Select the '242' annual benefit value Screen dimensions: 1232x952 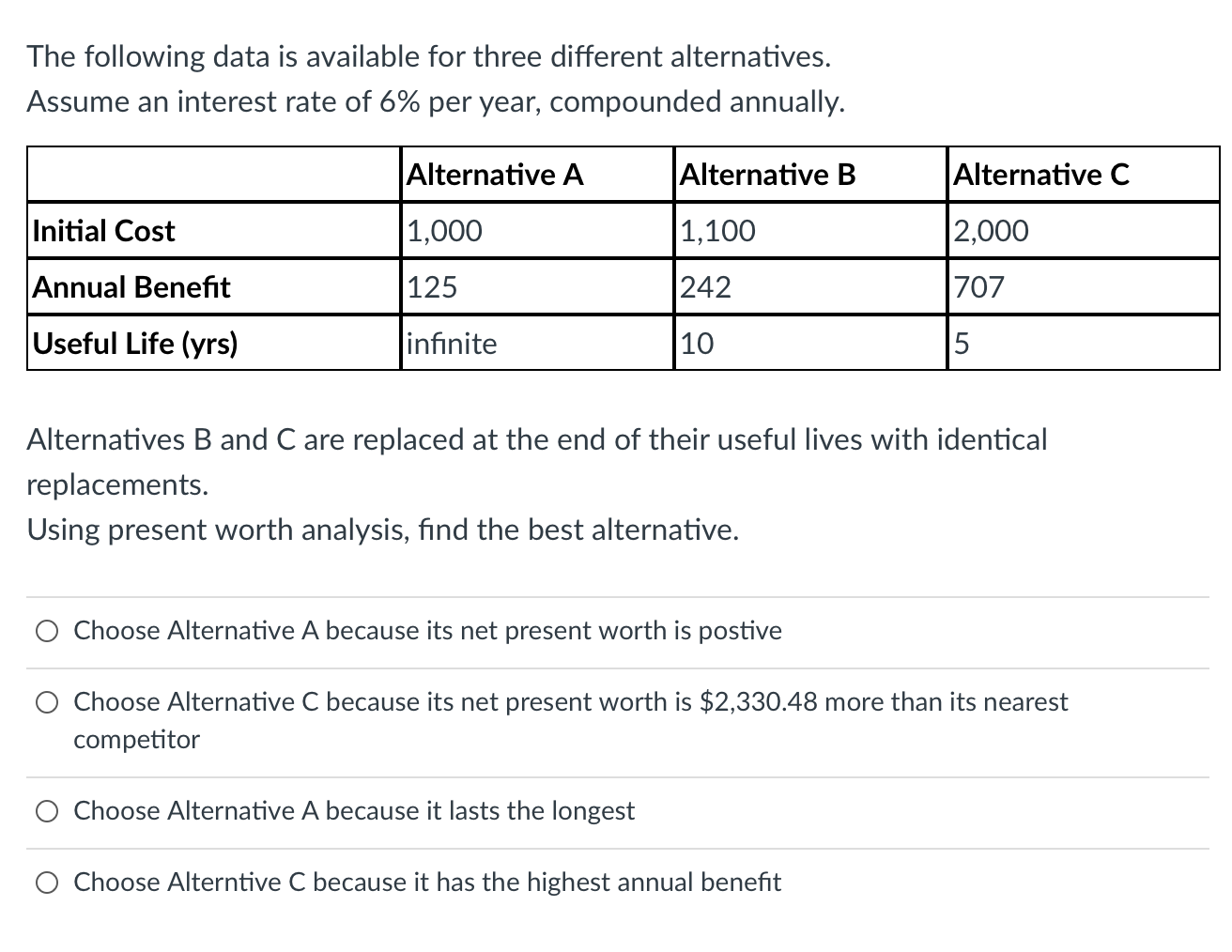click(705, 287)
